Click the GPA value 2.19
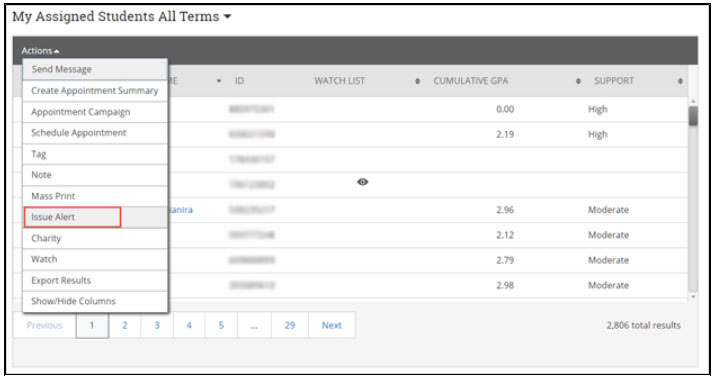The height and width of the screenshot is (376, 716). point(505,134)
